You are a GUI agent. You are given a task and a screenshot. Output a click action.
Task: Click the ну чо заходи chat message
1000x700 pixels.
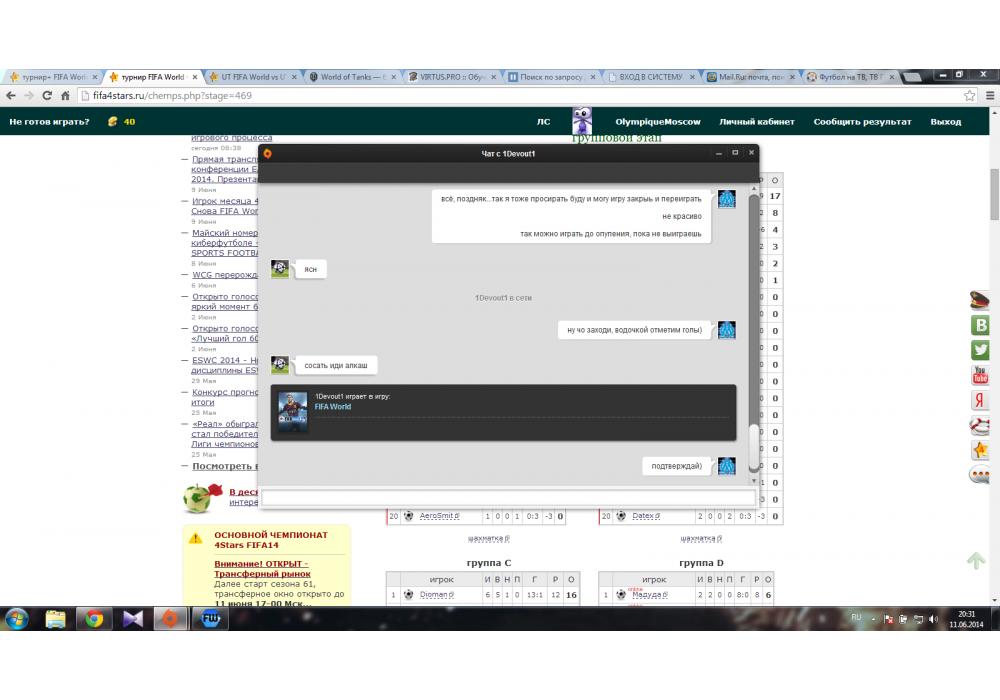tap(635, 330)
